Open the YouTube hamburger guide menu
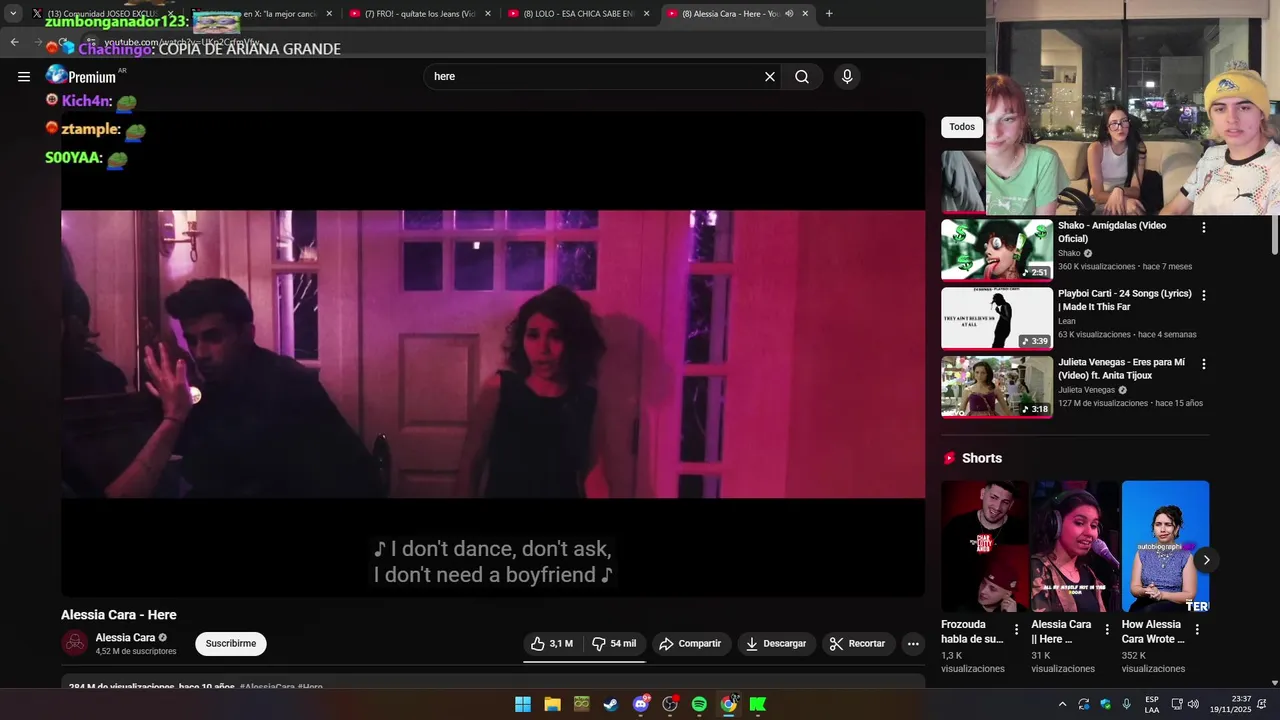Viewport: 1280px width, 720px height. (24, 77)
